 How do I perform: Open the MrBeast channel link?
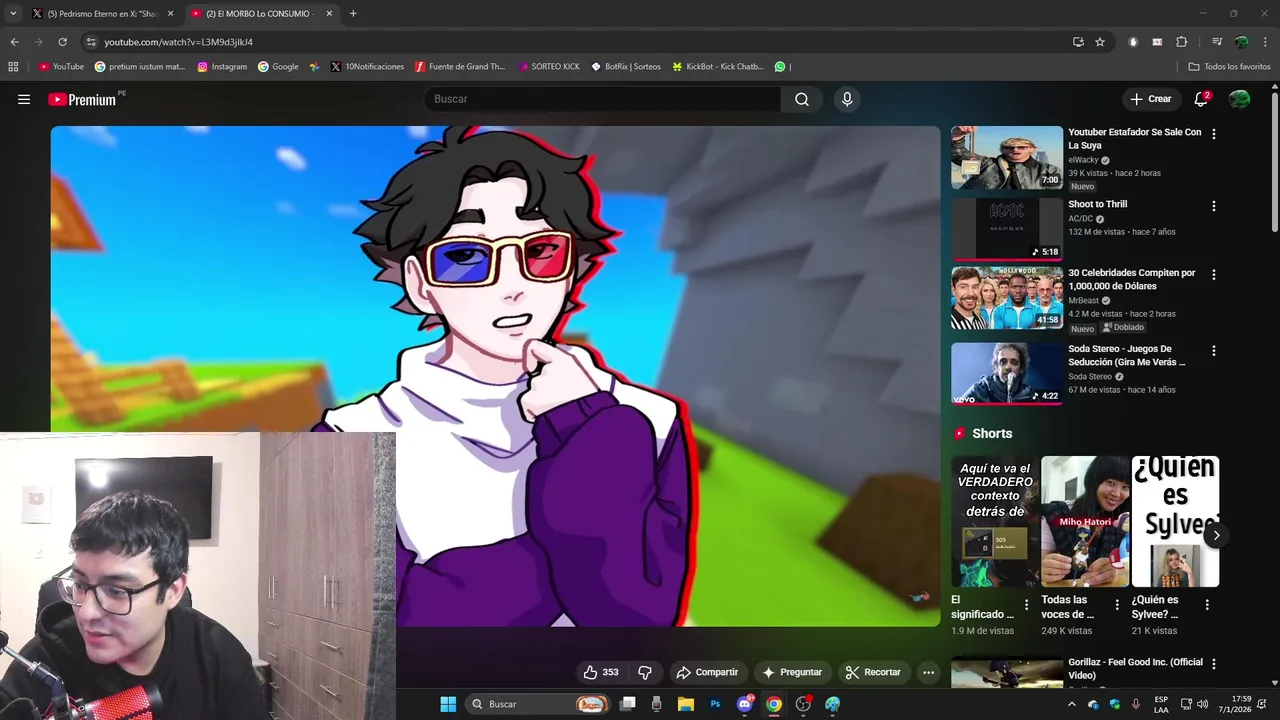tap(1083, 300)
